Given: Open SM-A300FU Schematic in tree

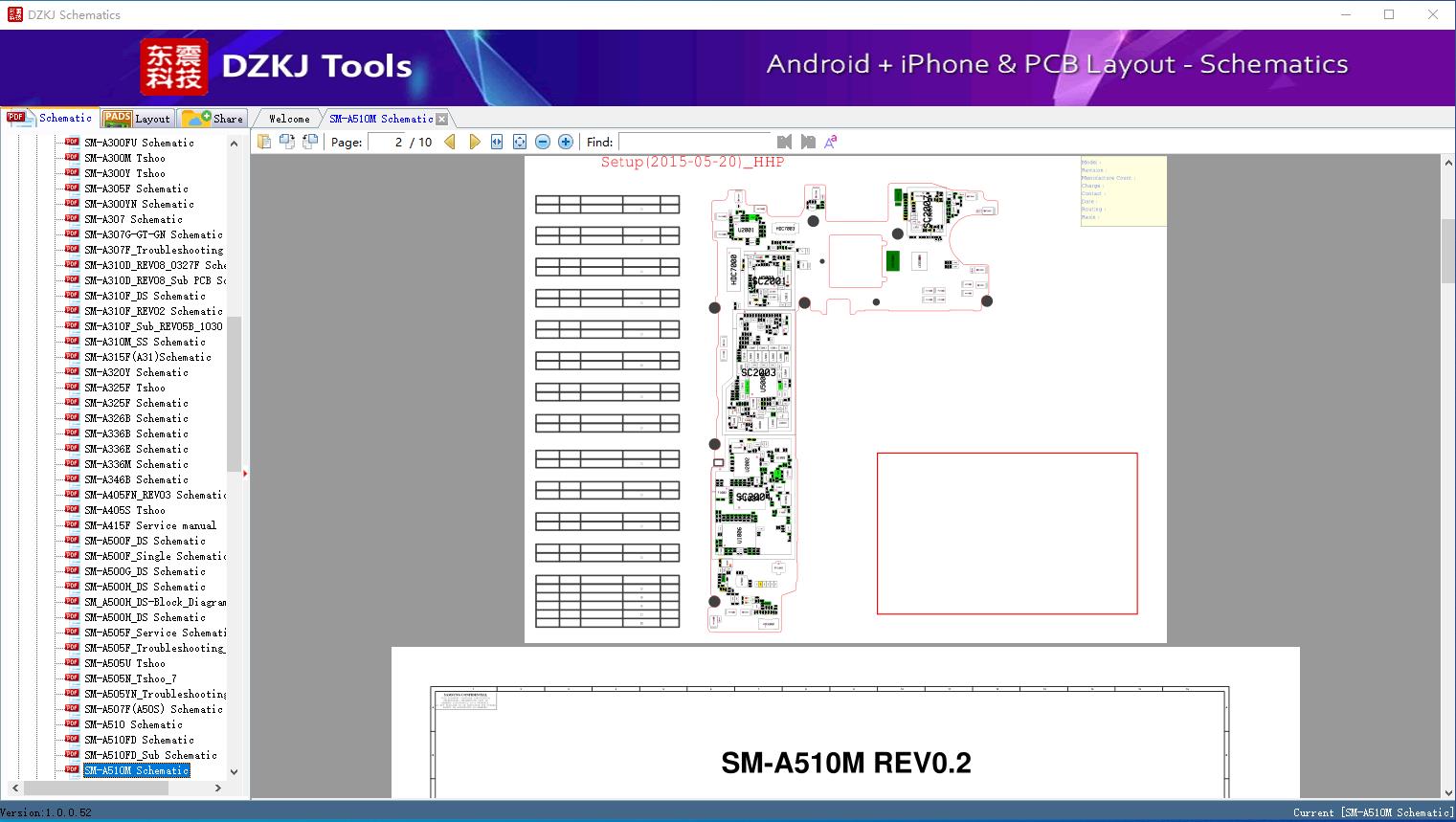Looking at the screenshot, I should [139, 143].
